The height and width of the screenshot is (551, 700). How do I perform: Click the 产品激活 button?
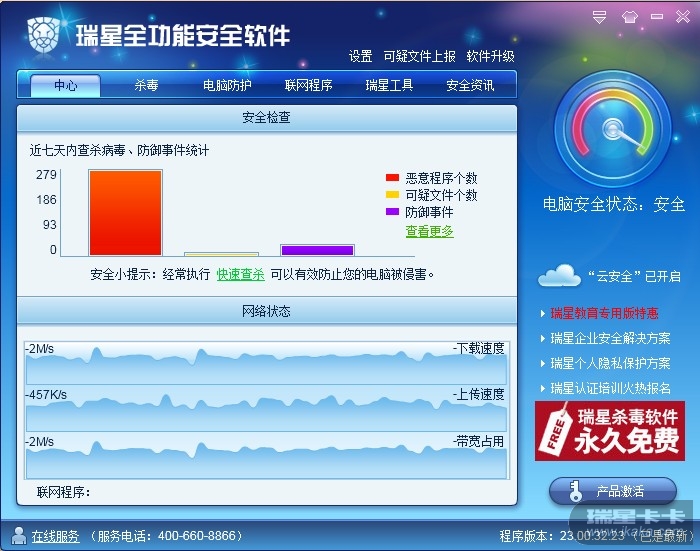612,491
